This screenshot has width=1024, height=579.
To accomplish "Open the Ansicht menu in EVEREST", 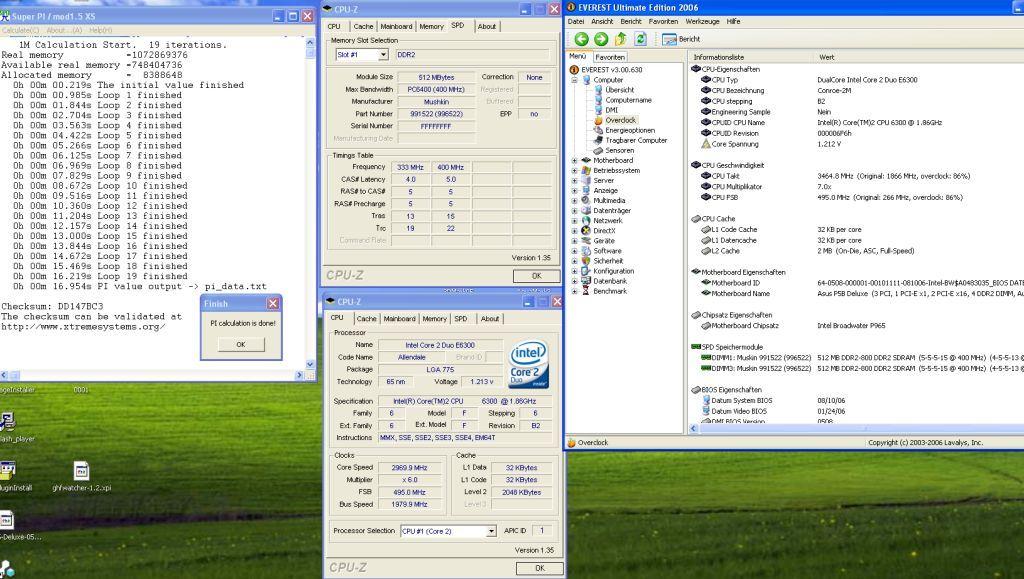I will [x=602, y=22].
